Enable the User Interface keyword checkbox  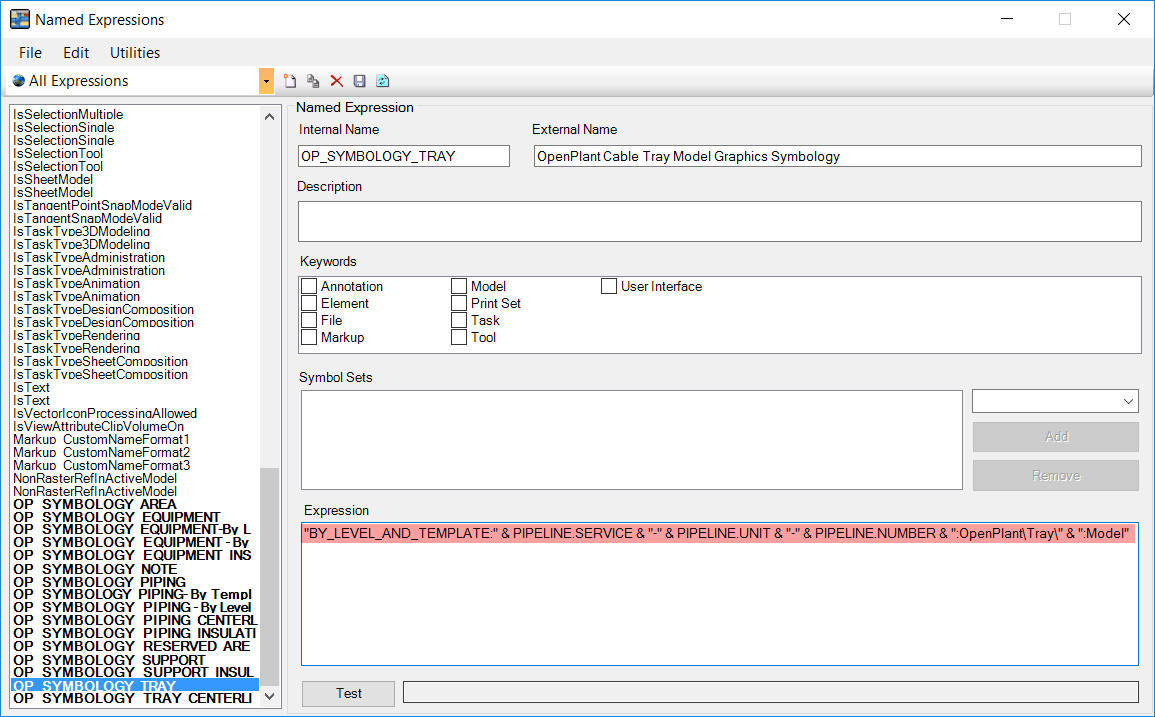(x=608, y=286)
